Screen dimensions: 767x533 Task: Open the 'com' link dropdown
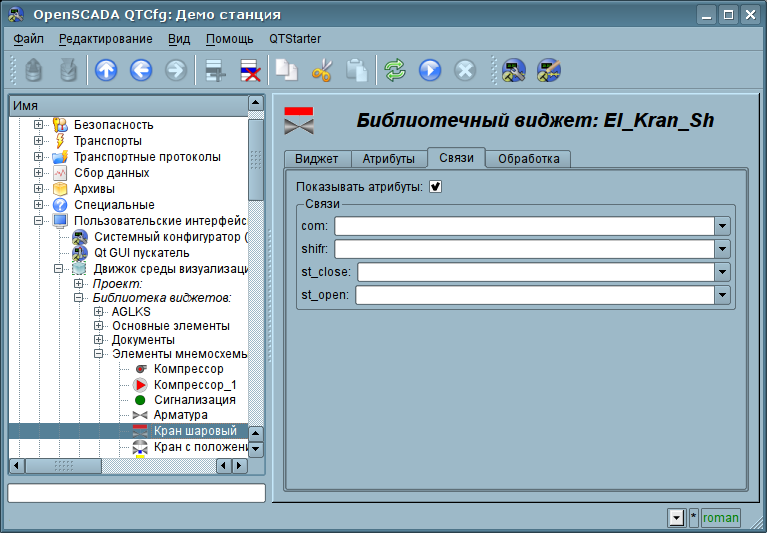(x=722, y=226)
